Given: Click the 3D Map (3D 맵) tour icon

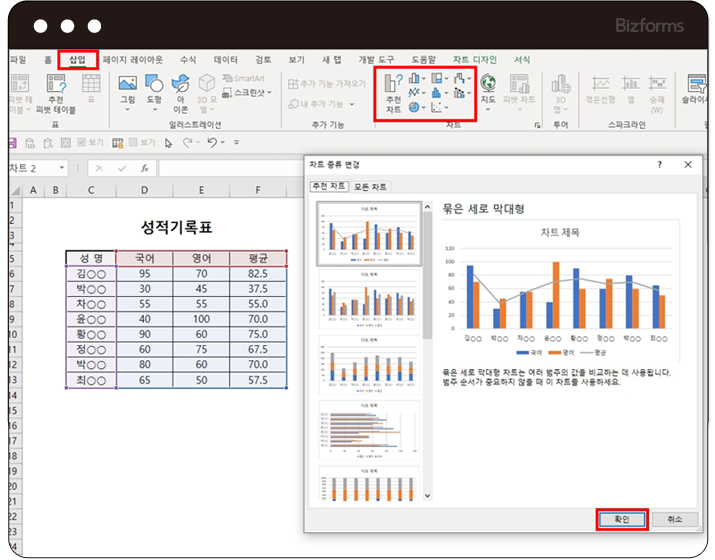Looking at the screenshot, I should click(560, 90).
